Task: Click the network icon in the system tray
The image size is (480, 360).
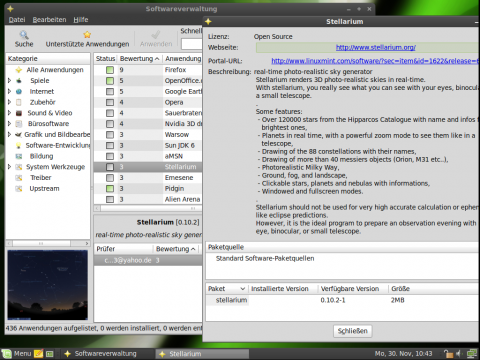Action: 472,354
